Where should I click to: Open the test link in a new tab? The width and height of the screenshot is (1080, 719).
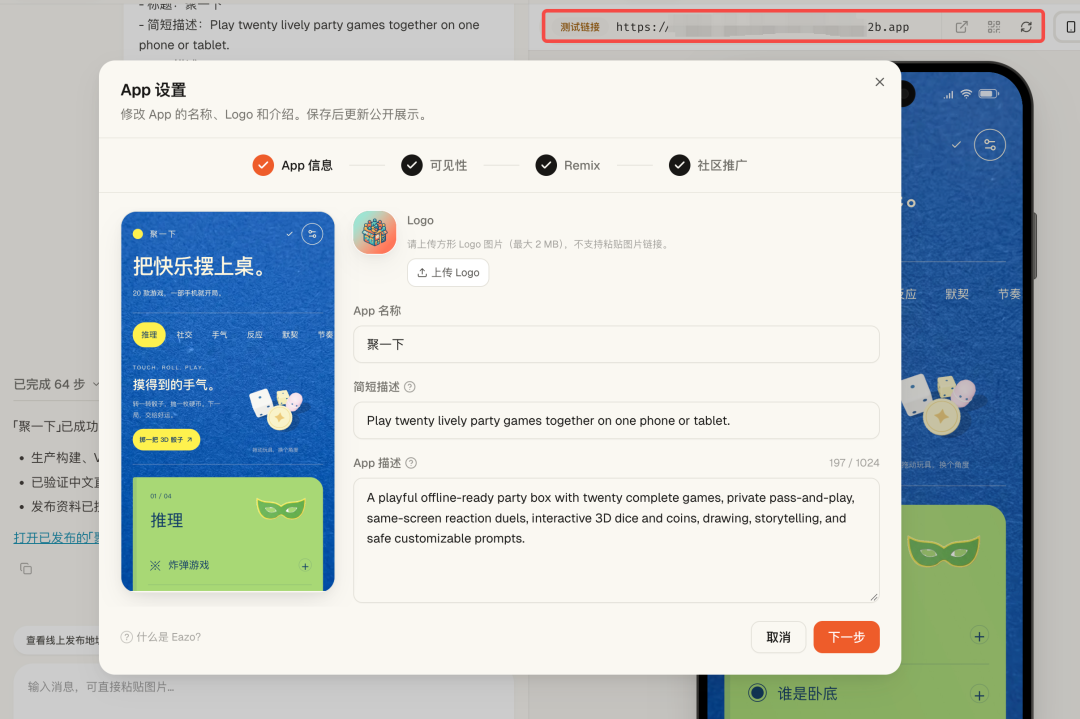pos(962,27)
